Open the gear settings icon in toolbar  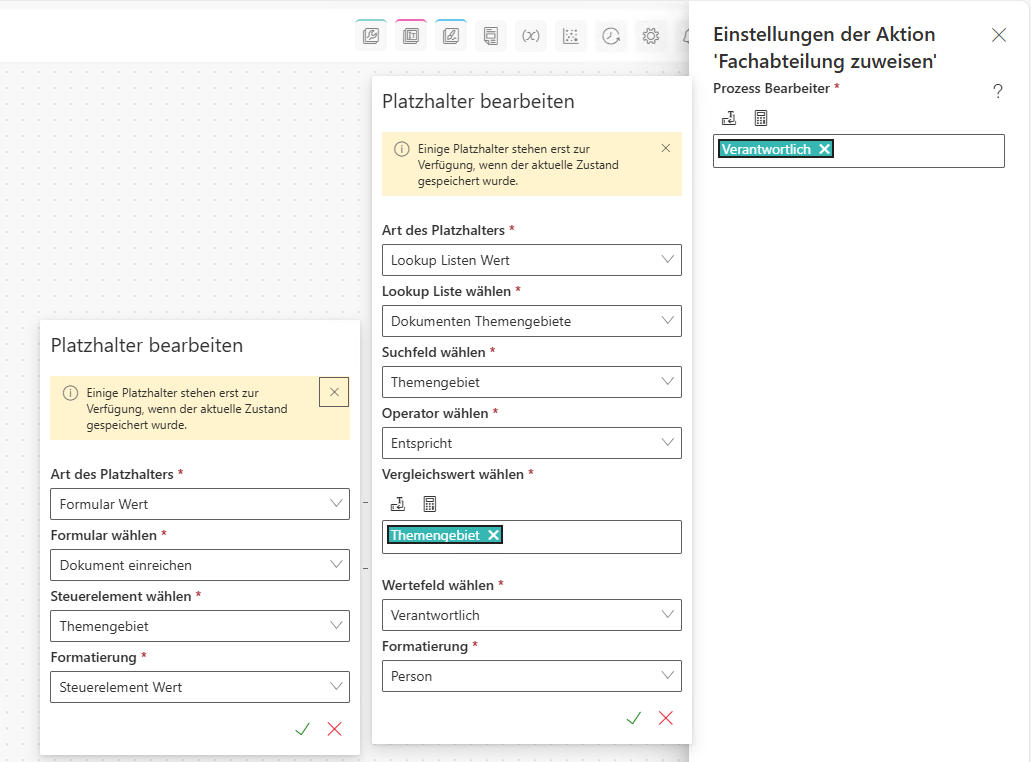[x=651, y=36]
